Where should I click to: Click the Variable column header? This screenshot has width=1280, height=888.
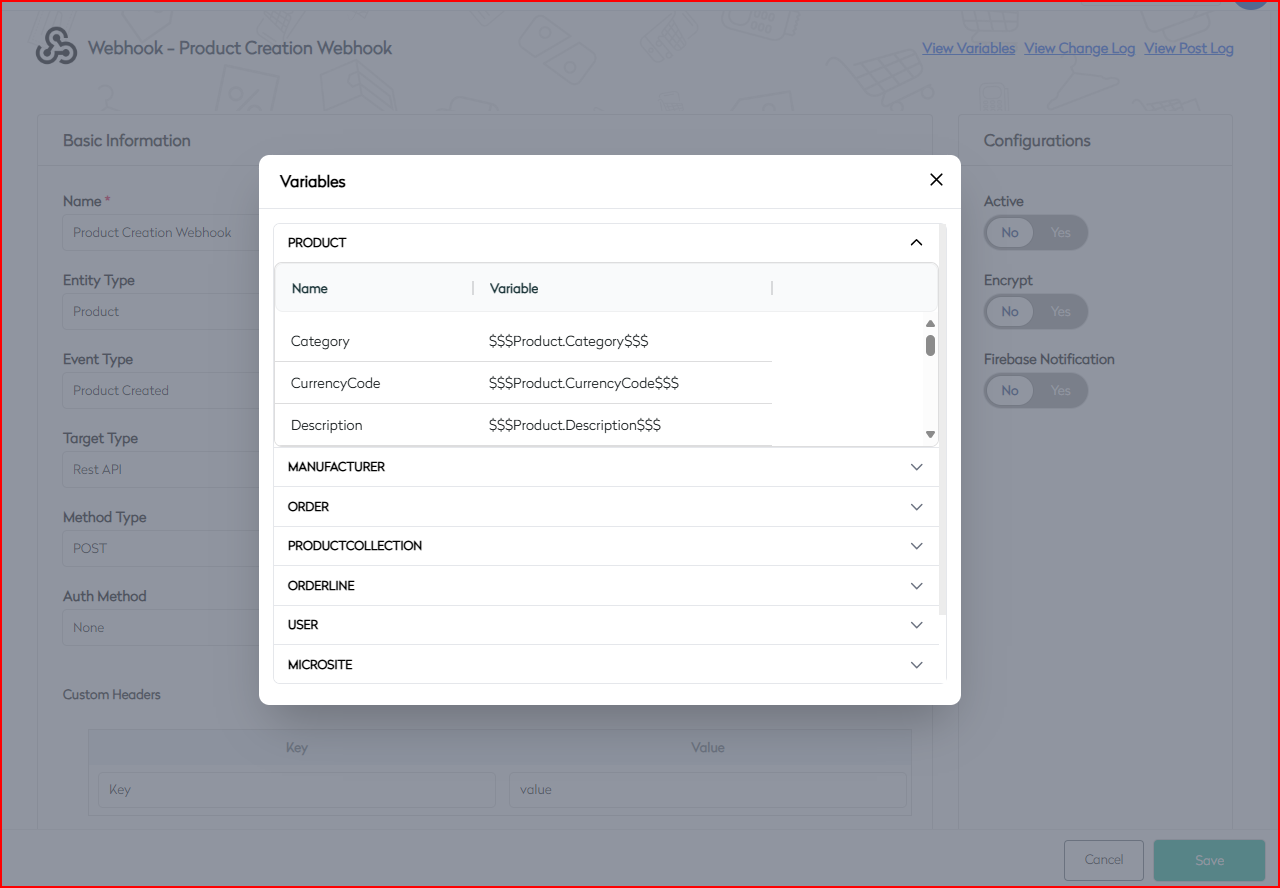point(514,288)
